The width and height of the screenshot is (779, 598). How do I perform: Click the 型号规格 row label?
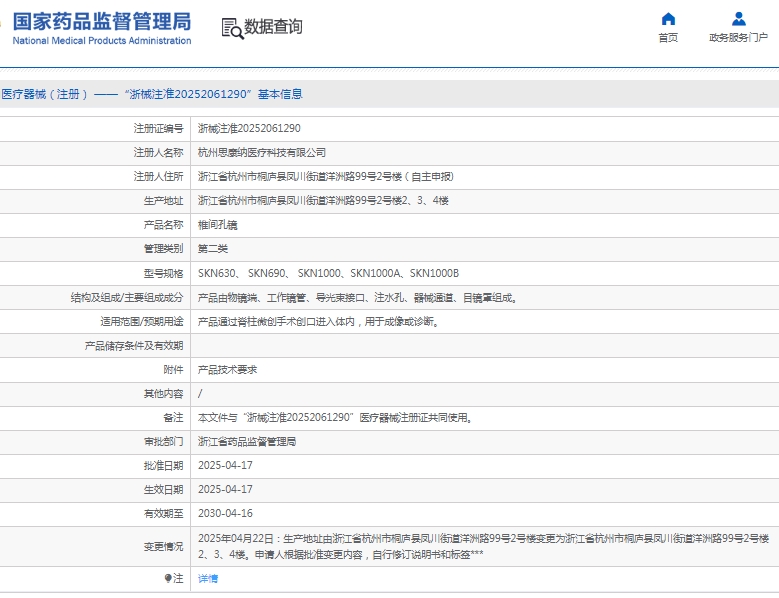tap(163, 273)
